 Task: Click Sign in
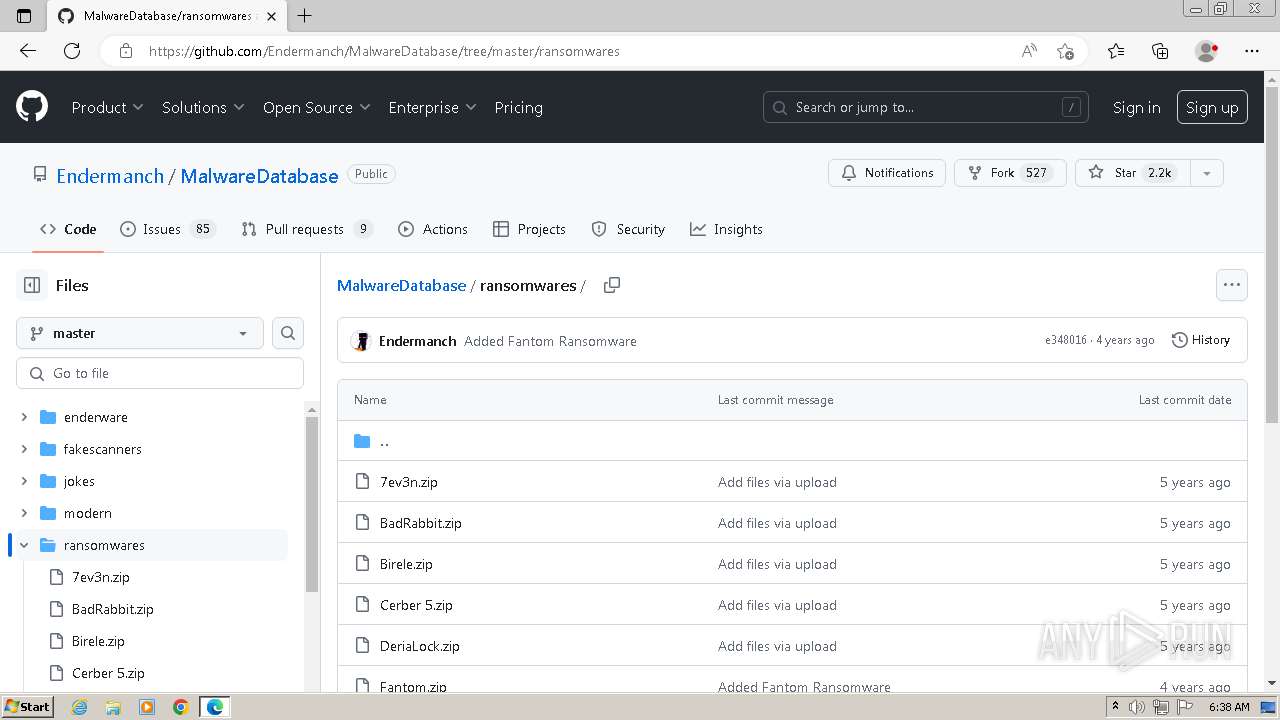coord(1137,107)
